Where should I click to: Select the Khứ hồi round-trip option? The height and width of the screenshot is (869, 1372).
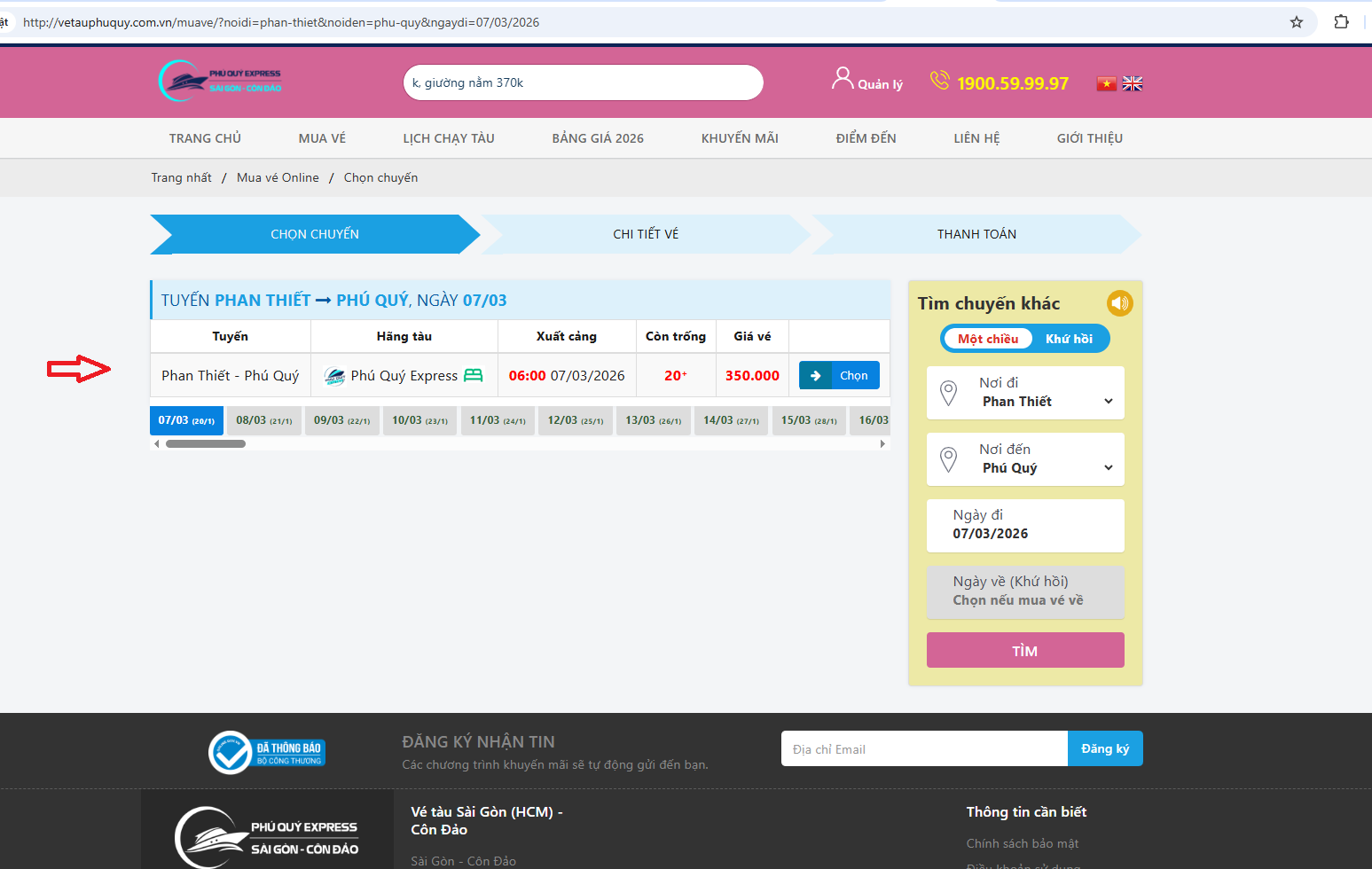[x=1069, y=339]
